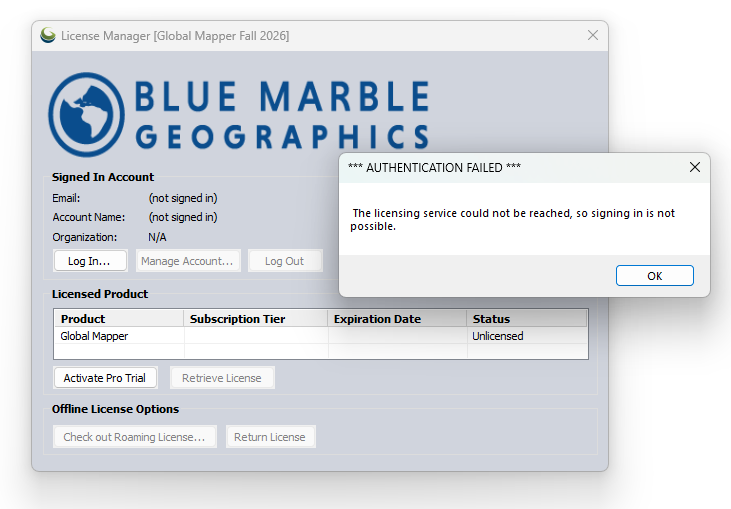The height and width of the screenshot is (509, 731).
Task: Click the Authentication Failed dialog title bar
Action: point(513,168)
